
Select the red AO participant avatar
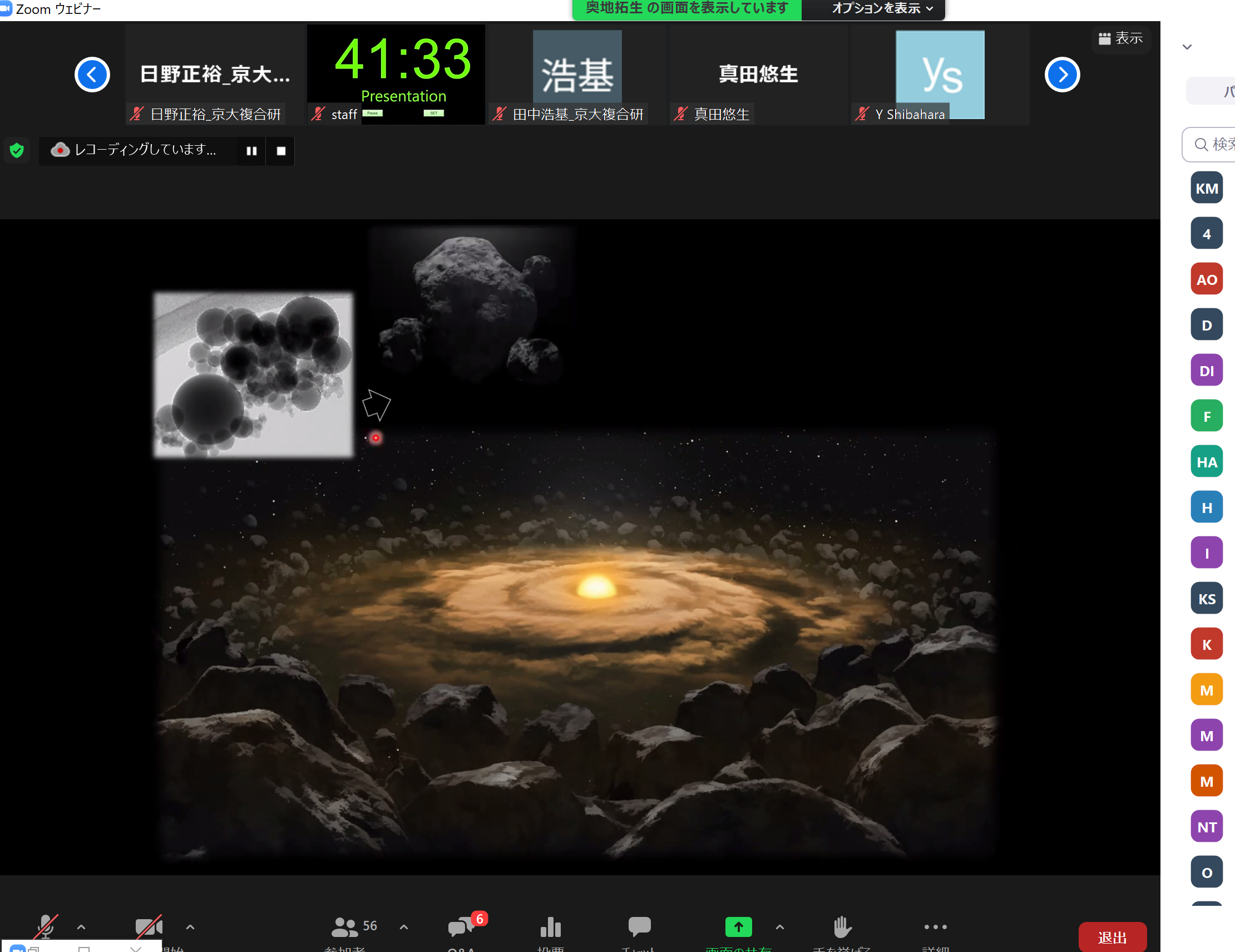point(1207,279)
